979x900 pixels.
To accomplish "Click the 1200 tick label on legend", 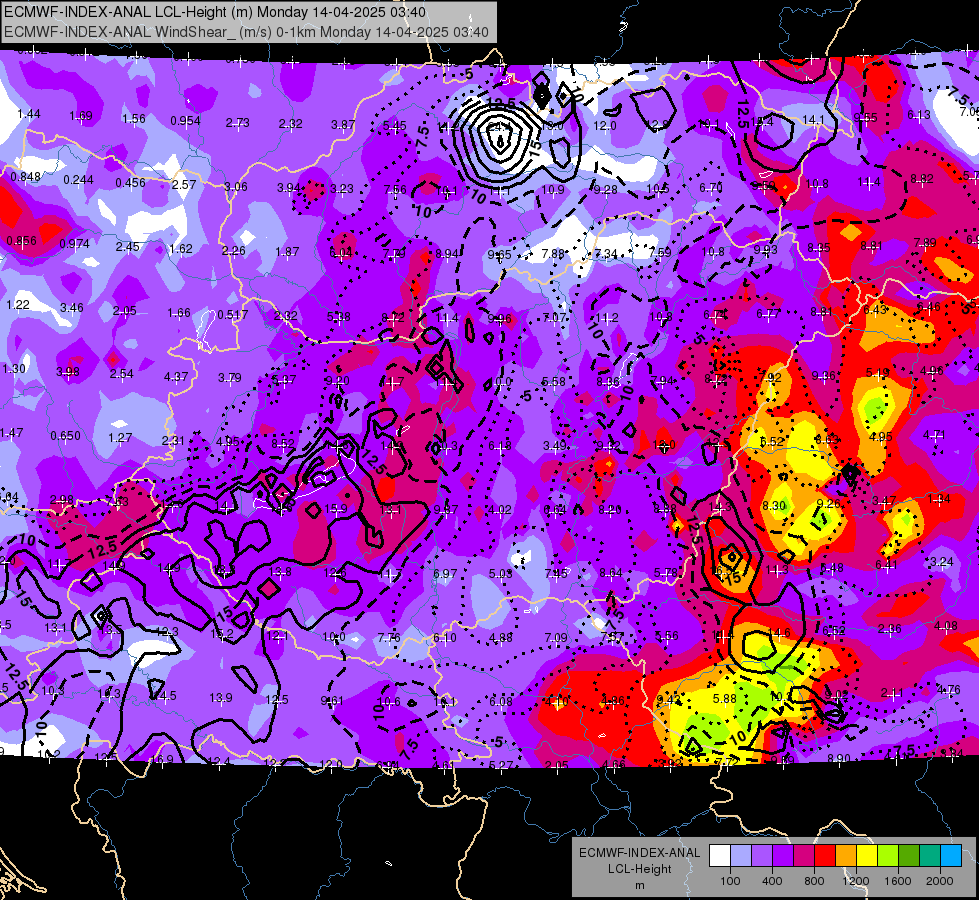I will [x=855, y=881].
